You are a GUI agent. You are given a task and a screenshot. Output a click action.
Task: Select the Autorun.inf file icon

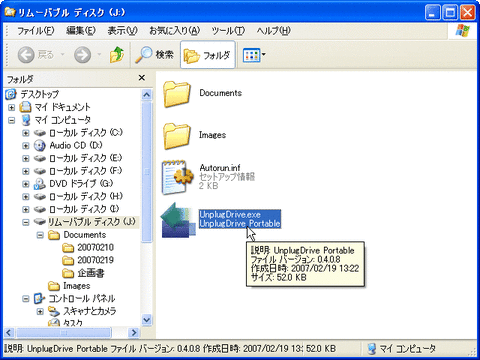[178, 177]
